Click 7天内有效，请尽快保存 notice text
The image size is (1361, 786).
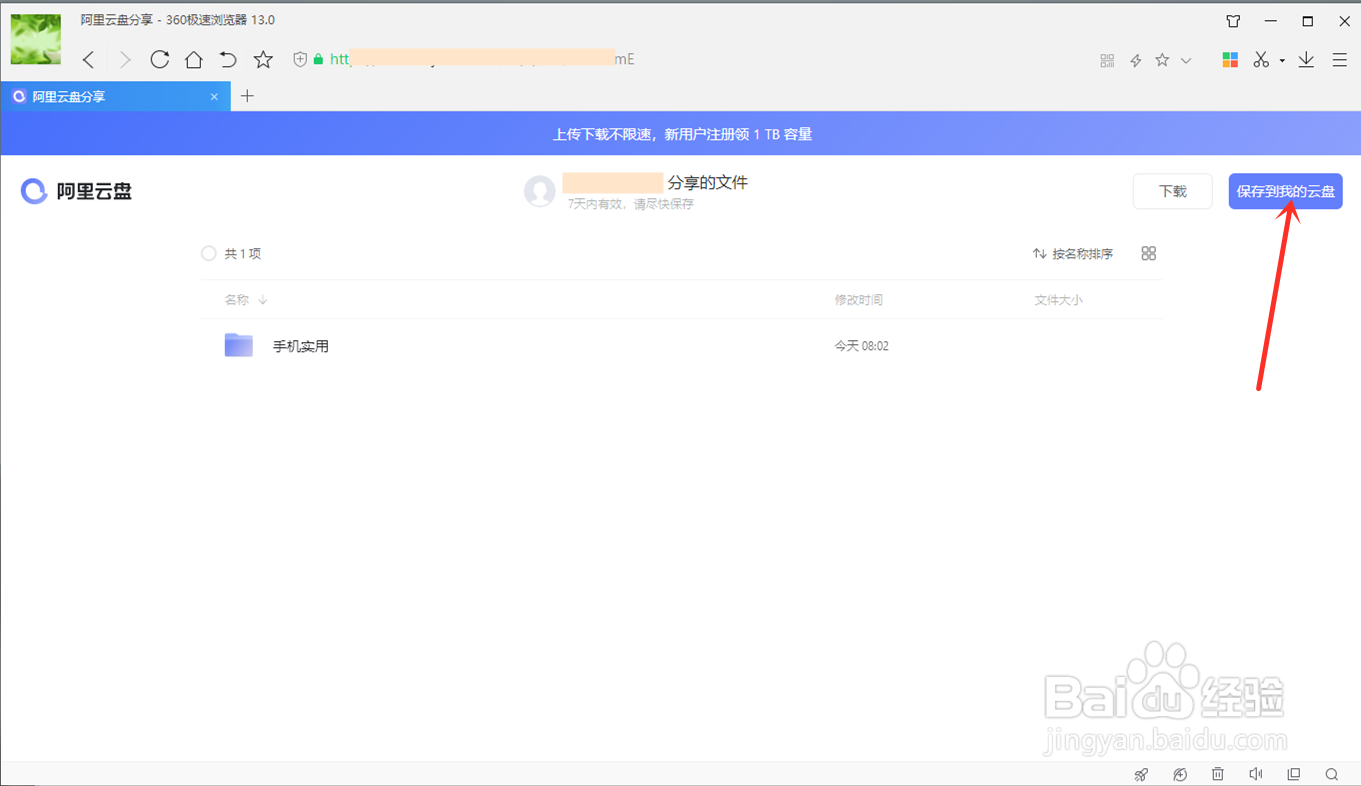coord(631,204)
